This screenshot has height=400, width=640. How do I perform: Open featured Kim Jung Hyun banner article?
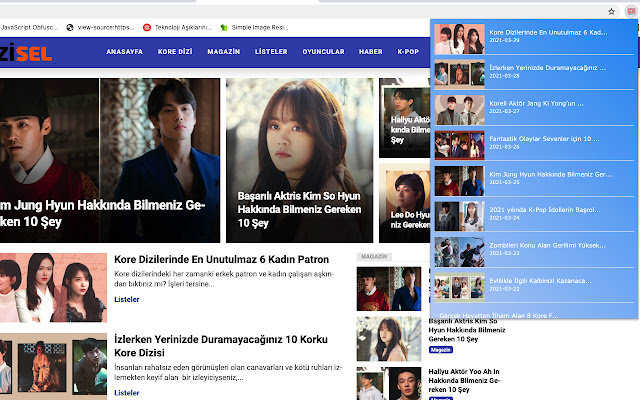110,160
